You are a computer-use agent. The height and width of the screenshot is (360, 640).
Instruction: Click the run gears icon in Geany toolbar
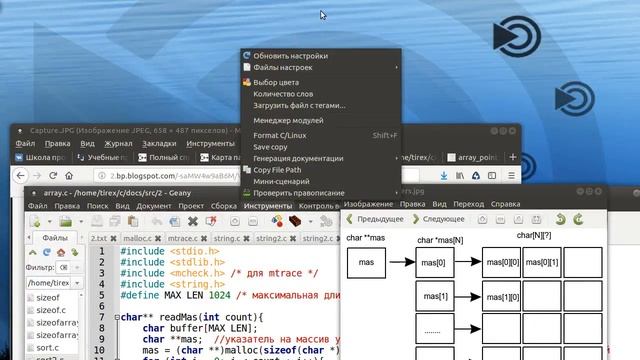pos(326,221)
